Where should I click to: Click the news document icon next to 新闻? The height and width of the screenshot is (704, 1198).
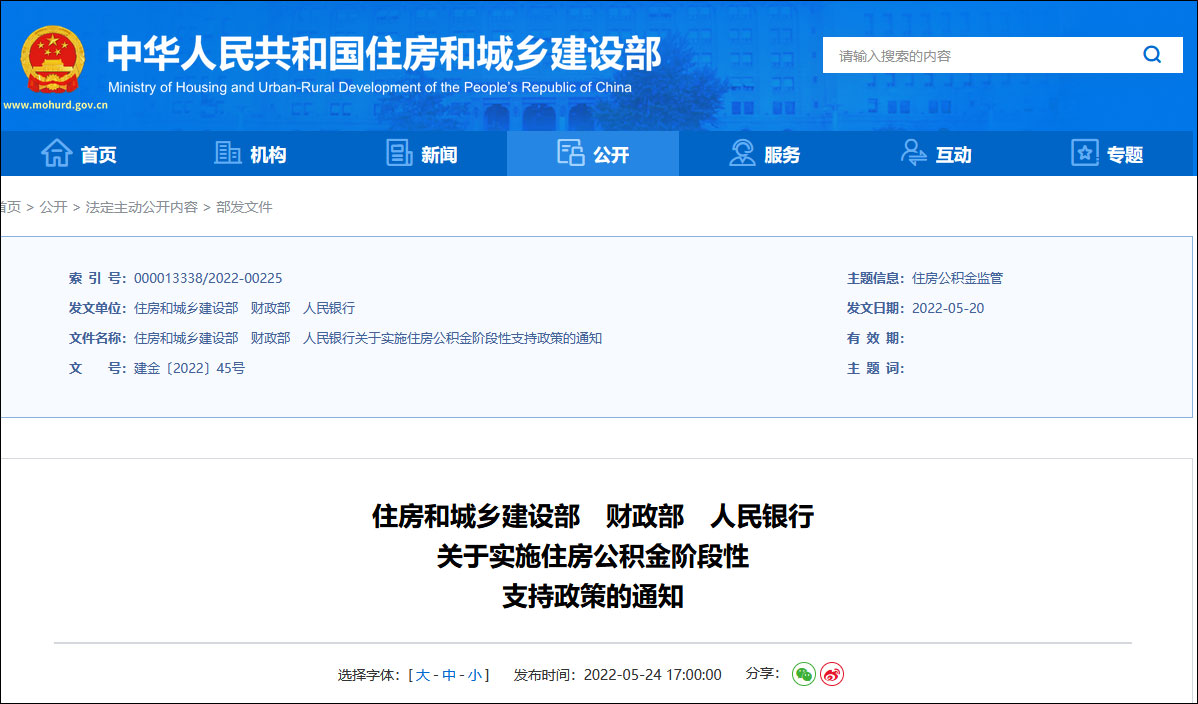tap(399, 152)
